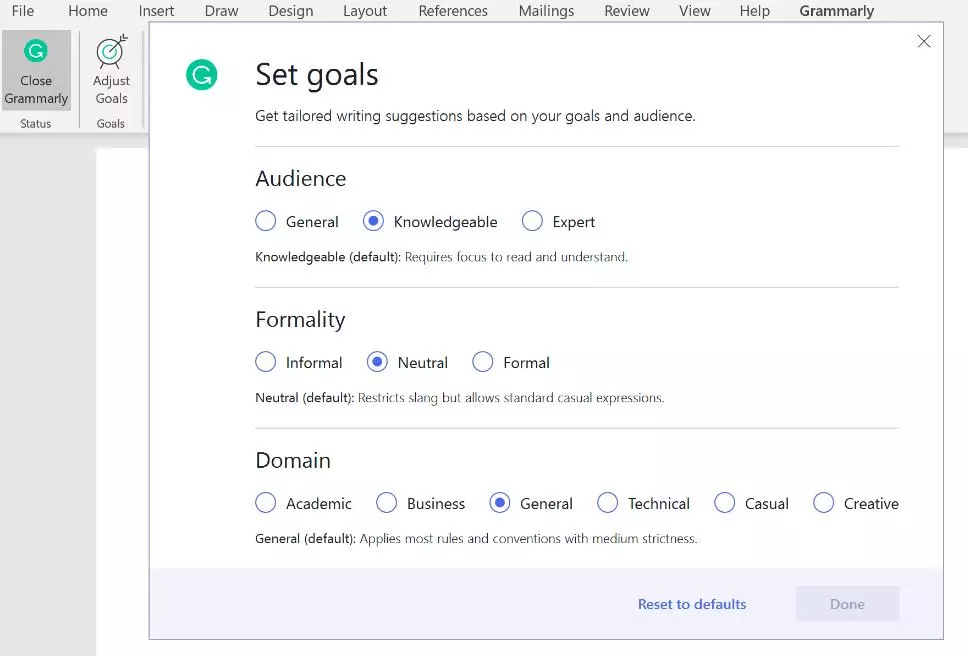The height and width of the screenshot is (656, 968).
Task: Select Knowledgeable audience radio button
Action: tap(373, 221)
